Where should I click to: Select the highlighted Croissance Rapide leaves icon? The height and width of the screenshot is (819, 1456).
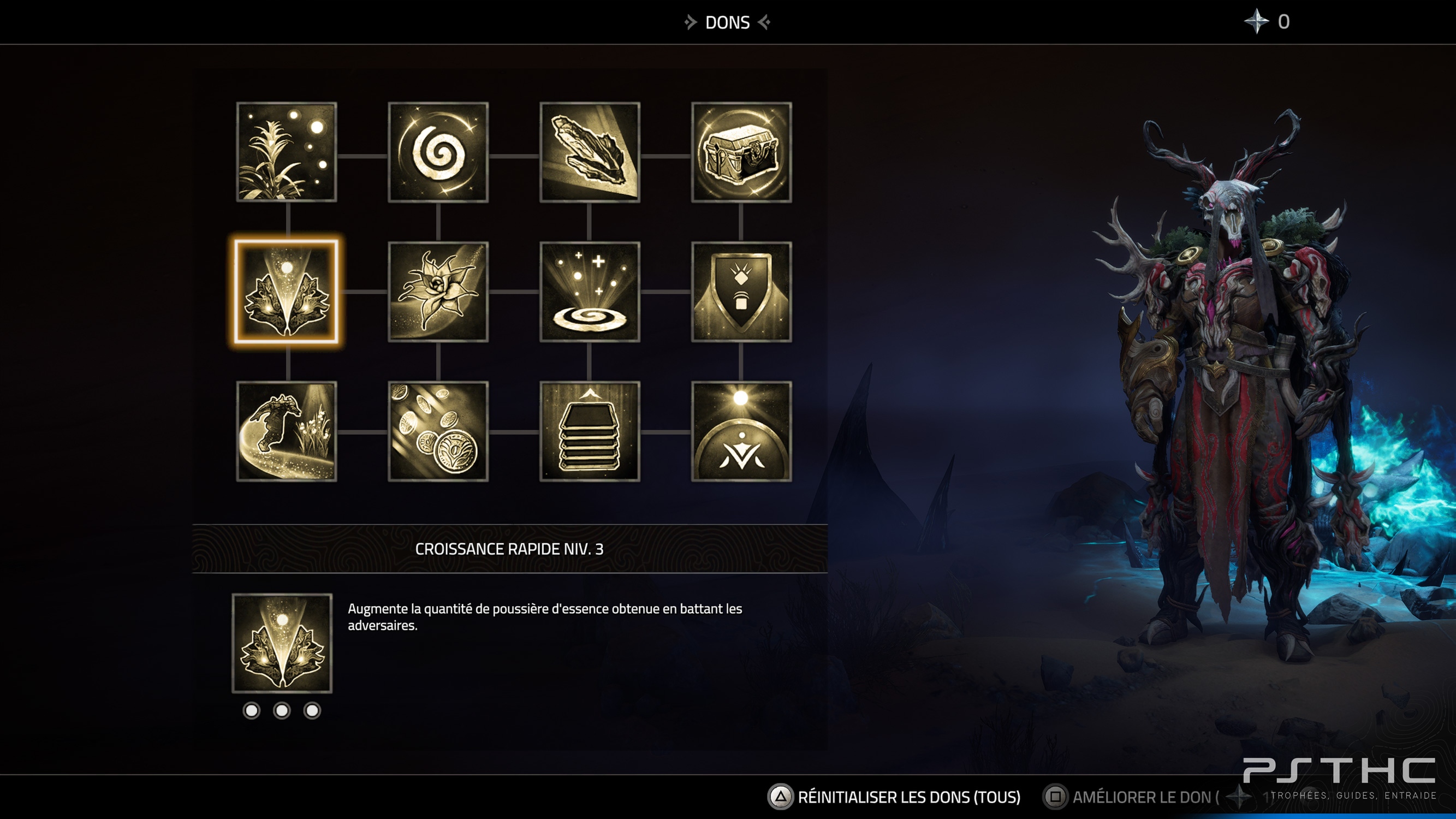[287, 292]
